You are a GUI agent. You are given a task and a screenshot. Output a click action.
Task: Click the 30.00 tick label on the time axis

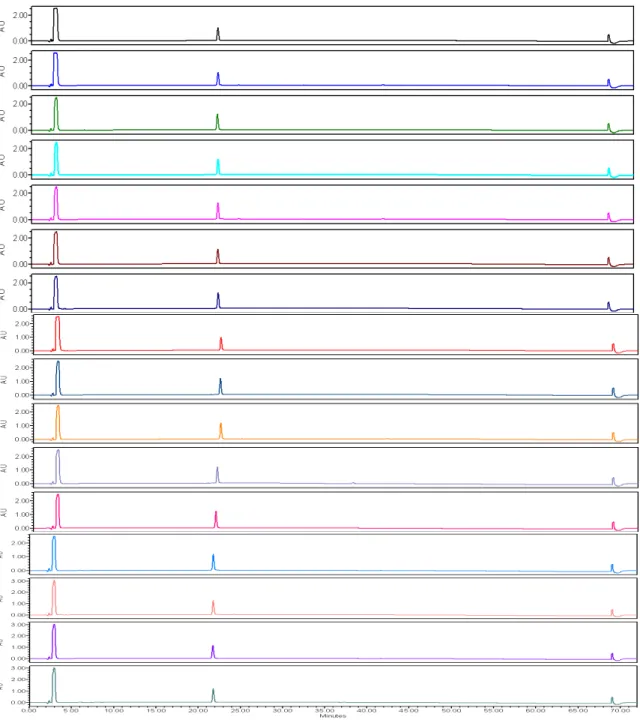tap(282, 711)
